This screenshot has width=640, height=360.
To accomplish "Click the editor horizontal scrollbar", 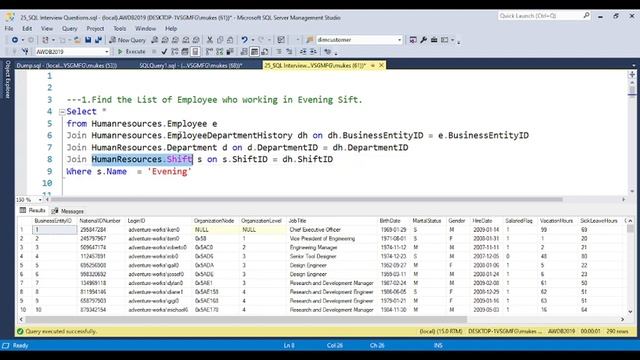I will [306, 200].
